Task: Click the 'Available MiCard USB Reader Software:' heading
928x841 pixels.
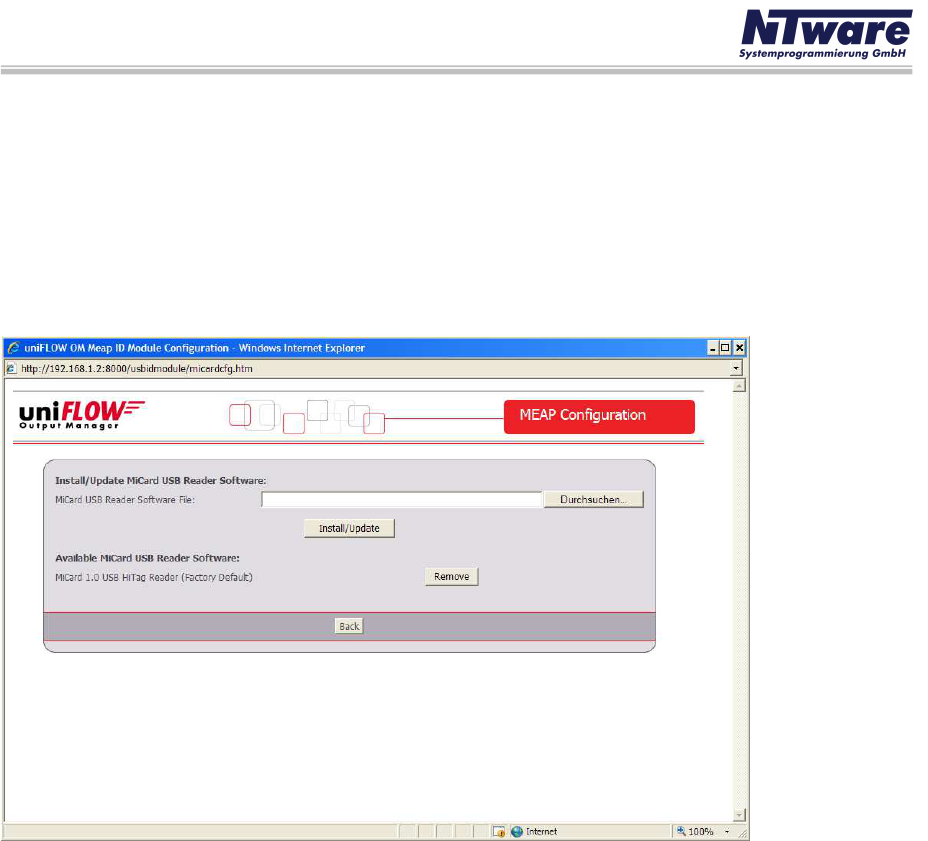Action: 147,558
